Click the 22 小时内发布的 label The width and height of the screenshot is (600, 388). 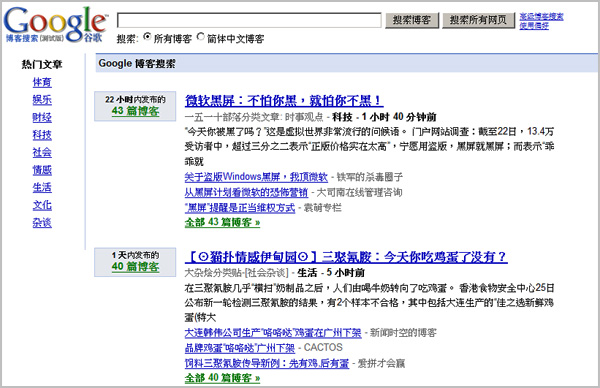coord(135,99)
